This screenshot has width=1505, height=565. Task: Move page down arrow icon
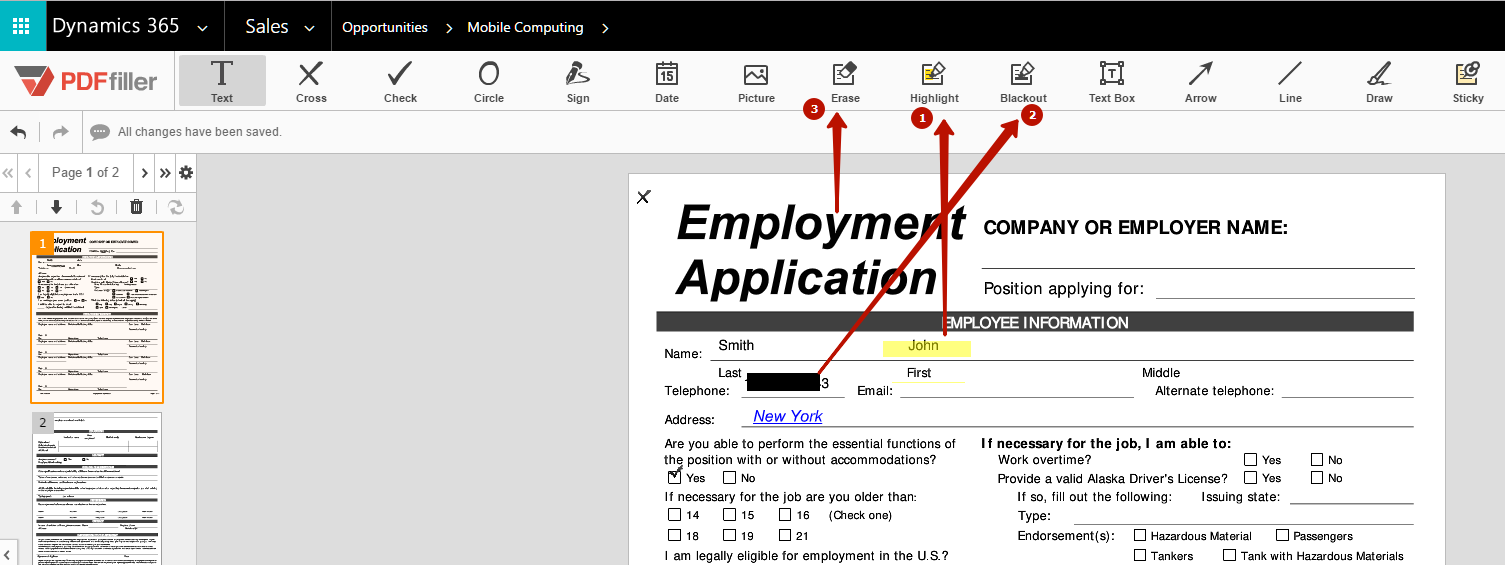(56, 207)
